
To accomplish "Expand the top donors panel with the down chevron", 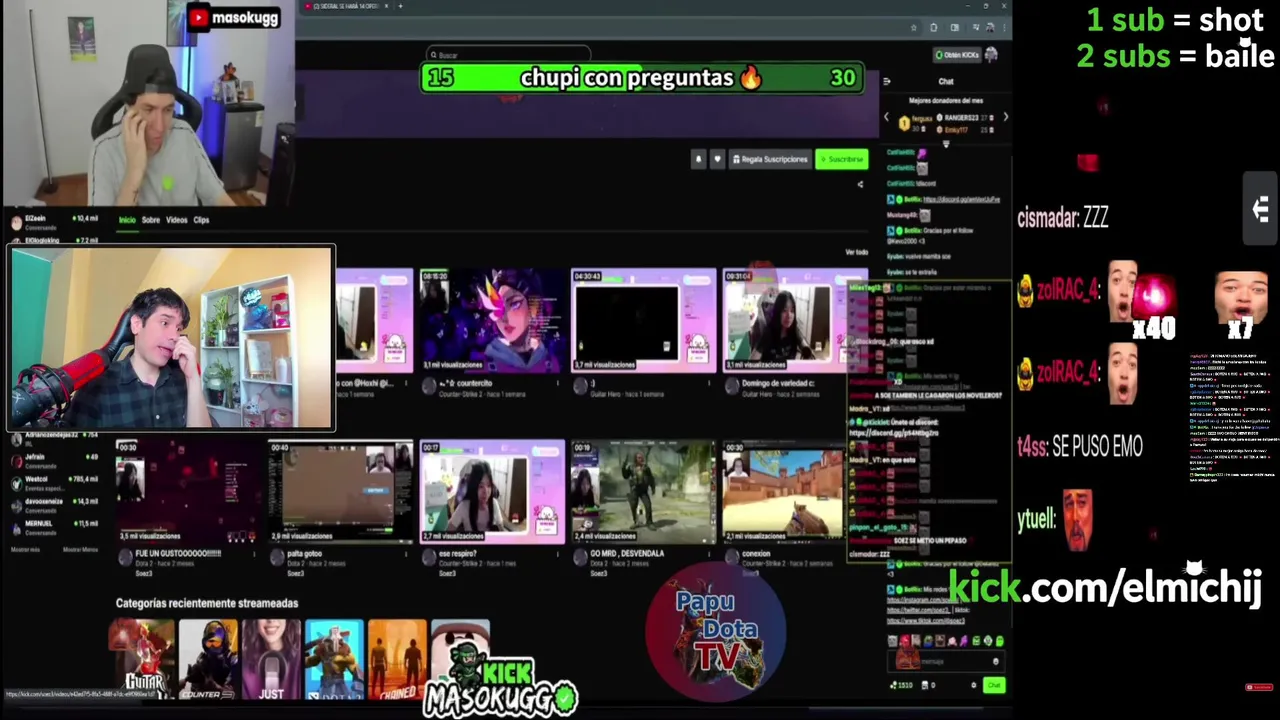I will [x=945, y=144].
